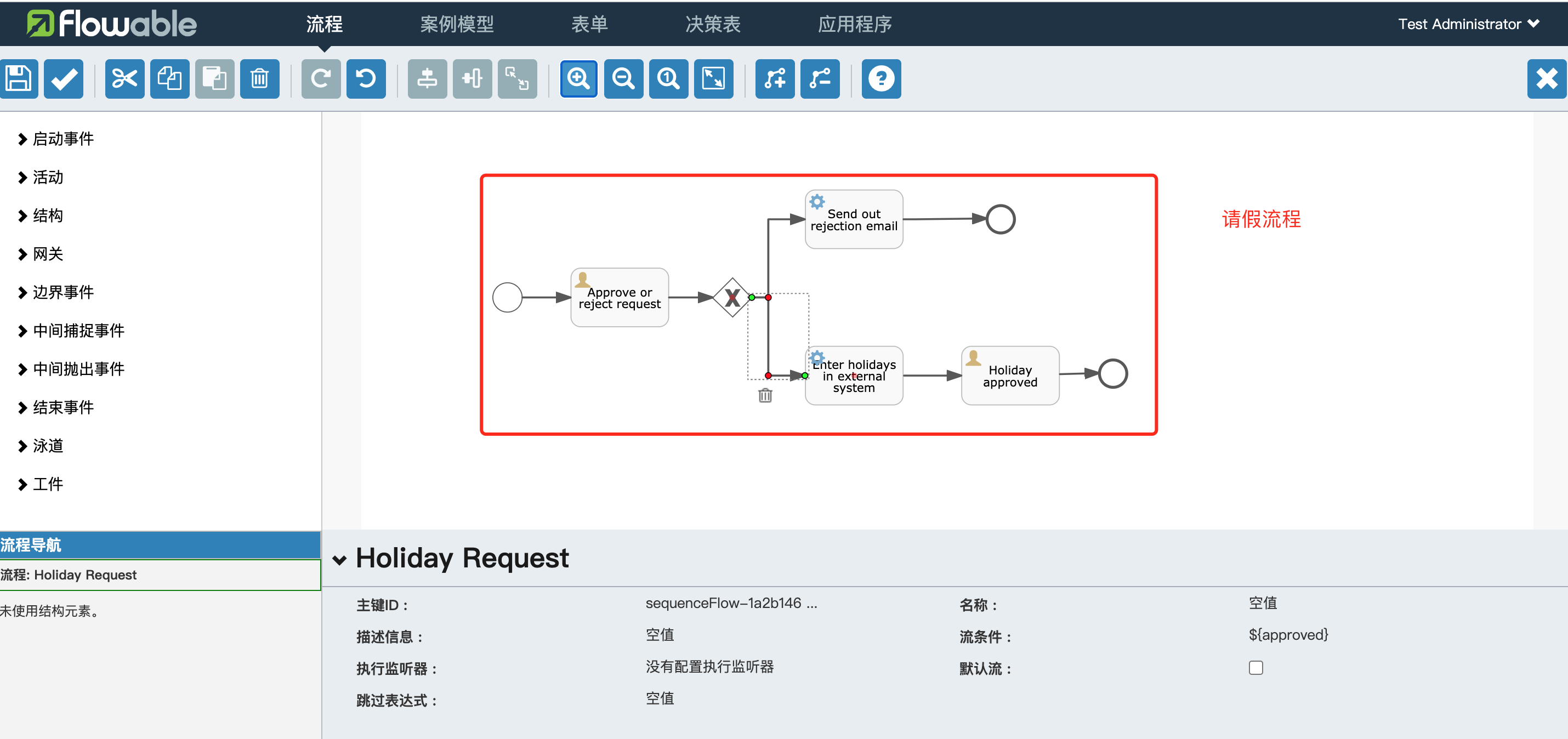Viewport: 1568px width, 739px height.
Task: Open the 决策表 decision tables tab
Action: [712, 24]
